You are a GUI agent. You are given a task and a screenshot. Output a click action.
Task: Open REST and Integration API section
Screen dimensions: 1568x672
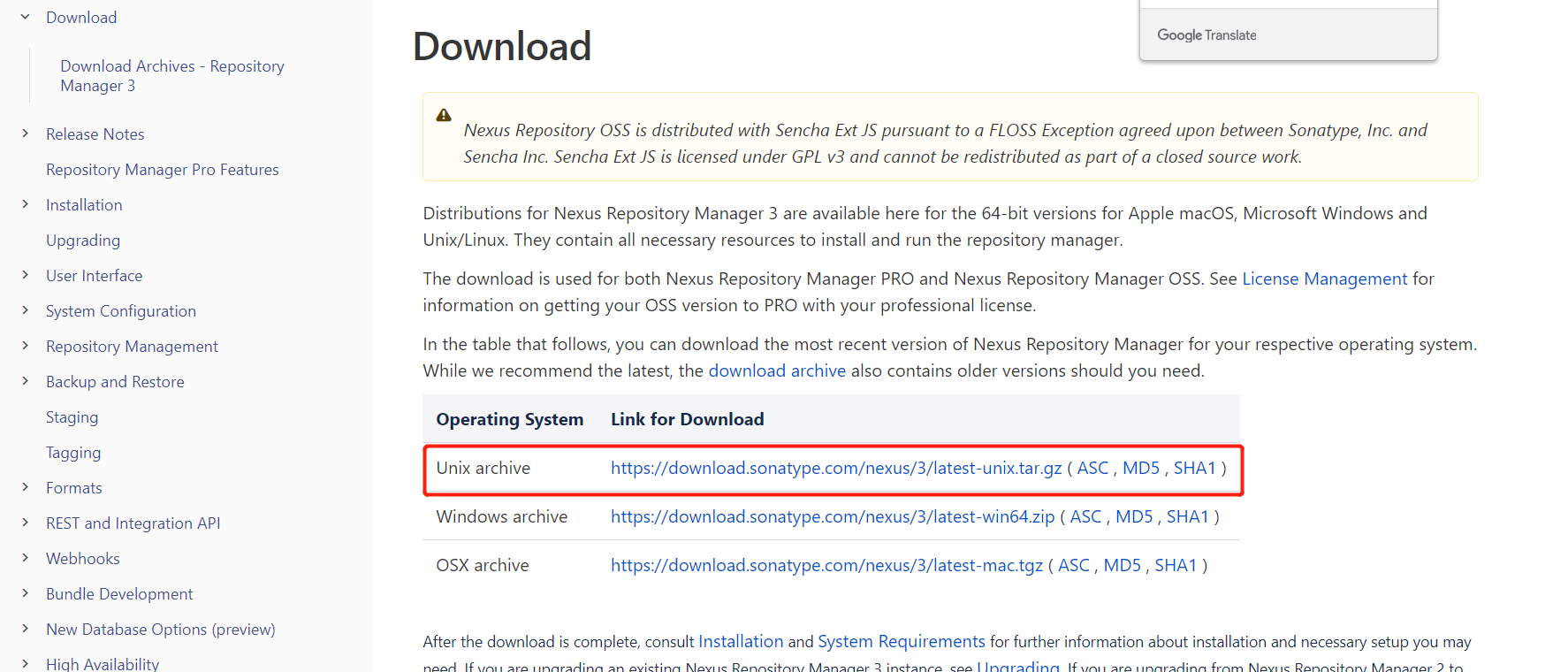coord(133,523)
